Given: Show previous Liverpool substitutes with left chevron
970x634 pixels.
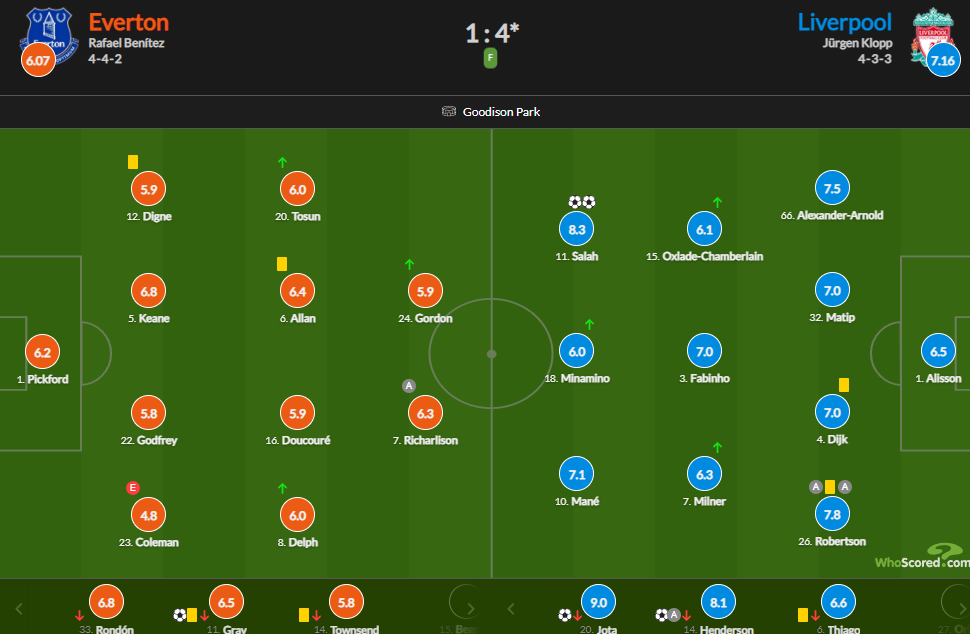Looking at the screenshot, I should (510, 609).
